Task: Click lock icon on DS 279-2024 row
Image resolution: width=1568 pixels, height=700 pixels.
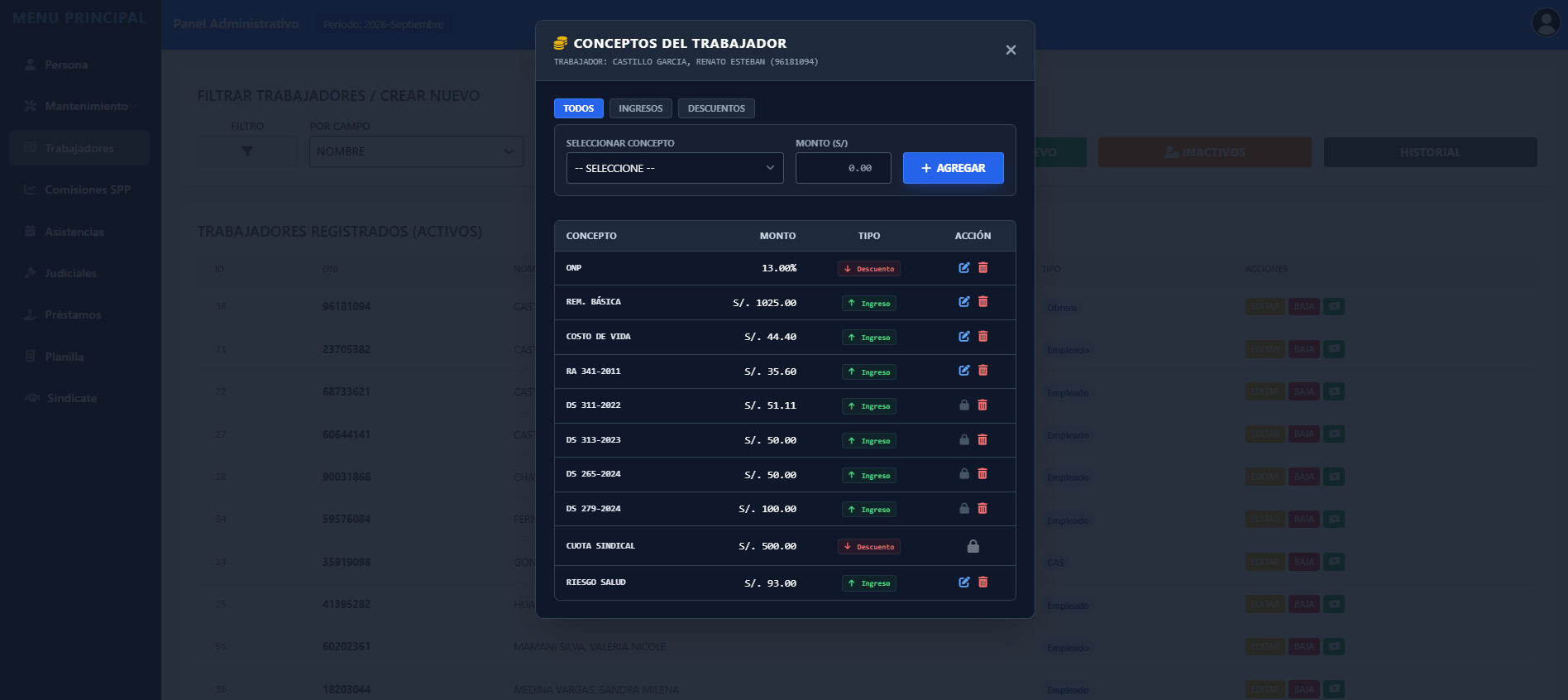Action: pos(963,509)
